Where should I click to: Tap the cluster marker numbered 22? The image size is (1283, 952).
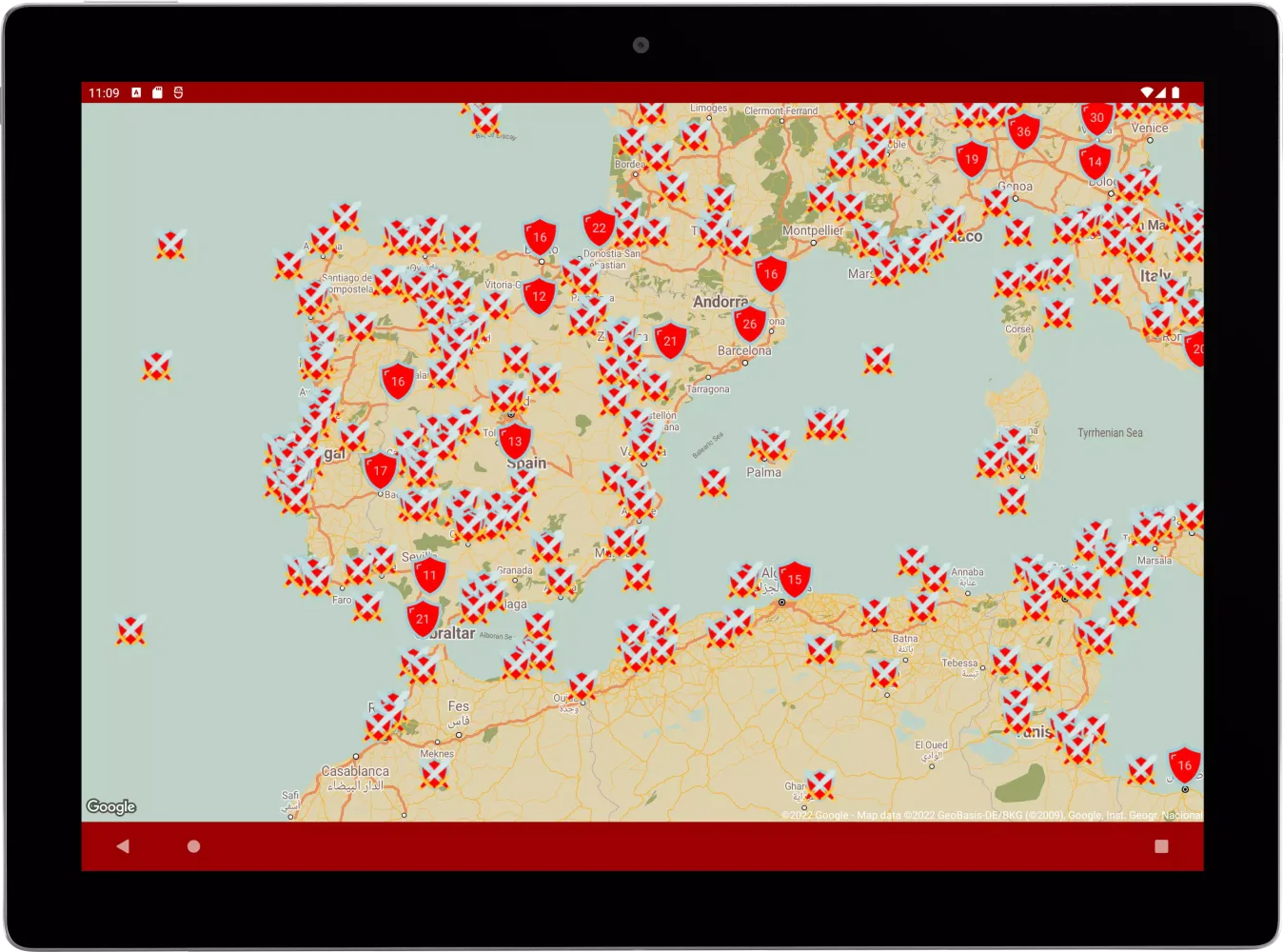click(x=599, y=228)
